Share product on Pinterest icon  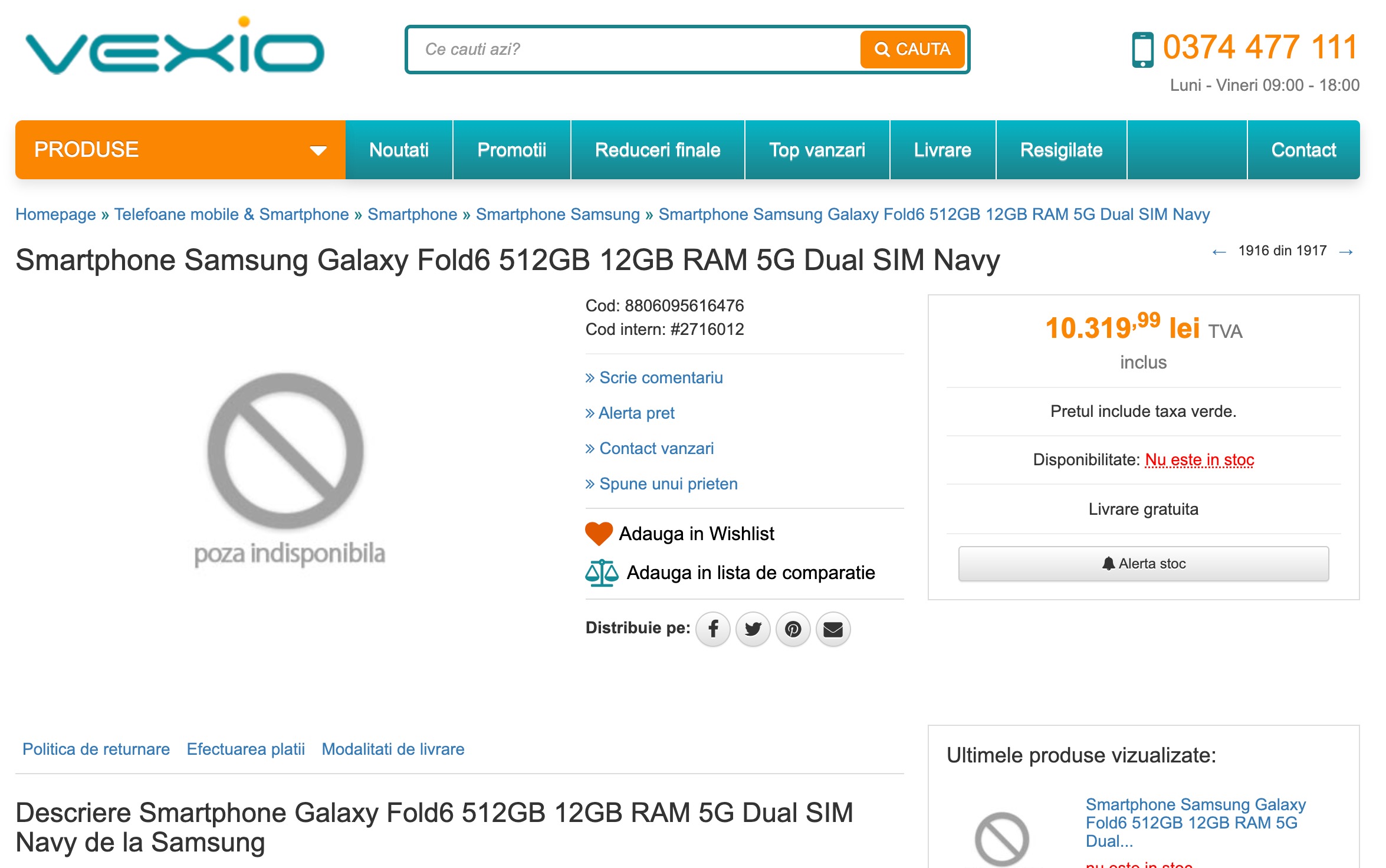[x=793, y=629]
